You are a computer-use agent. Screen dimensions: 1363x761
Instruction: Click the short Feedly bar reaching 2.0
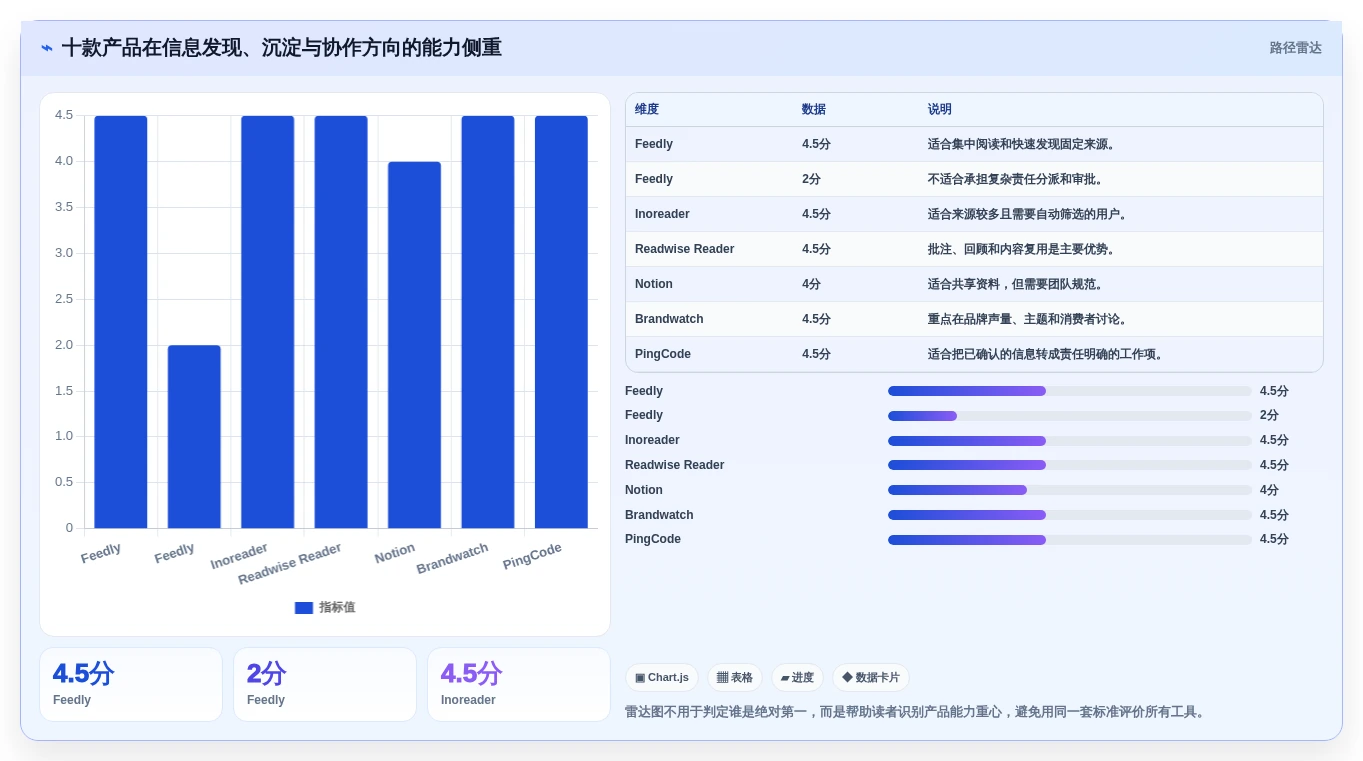(194, 437)
